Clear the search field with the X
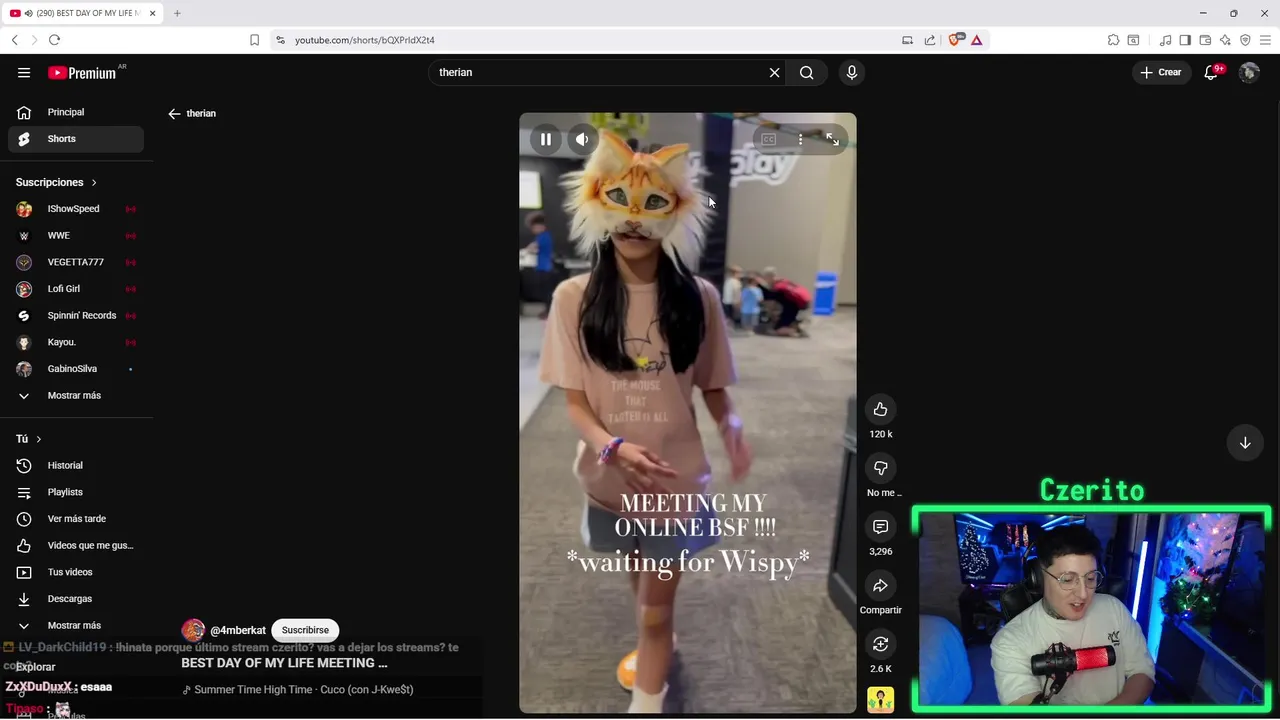The height and width of the screenshot is (720, 1280). pyautogui.click(x=774, y=72)
